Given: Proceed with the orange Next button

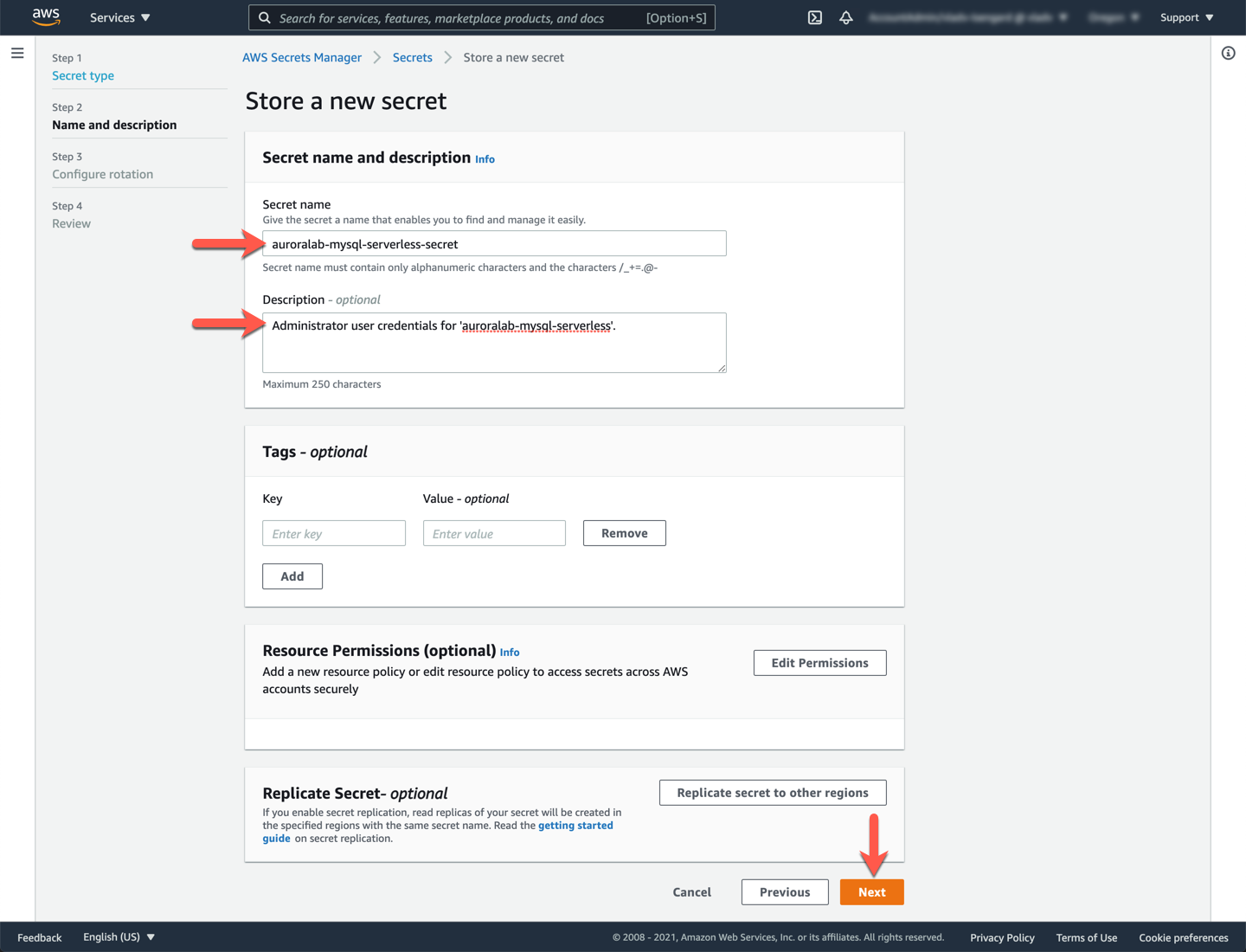Looking at the screenshot, I should click(x=871, y=892).
